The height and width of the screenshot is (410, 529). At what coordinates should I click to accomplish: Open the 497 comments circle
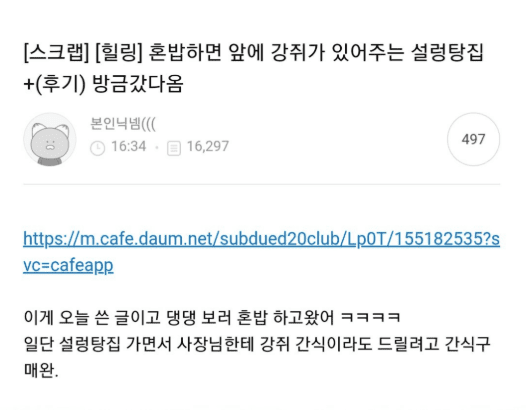coord(473,139)
